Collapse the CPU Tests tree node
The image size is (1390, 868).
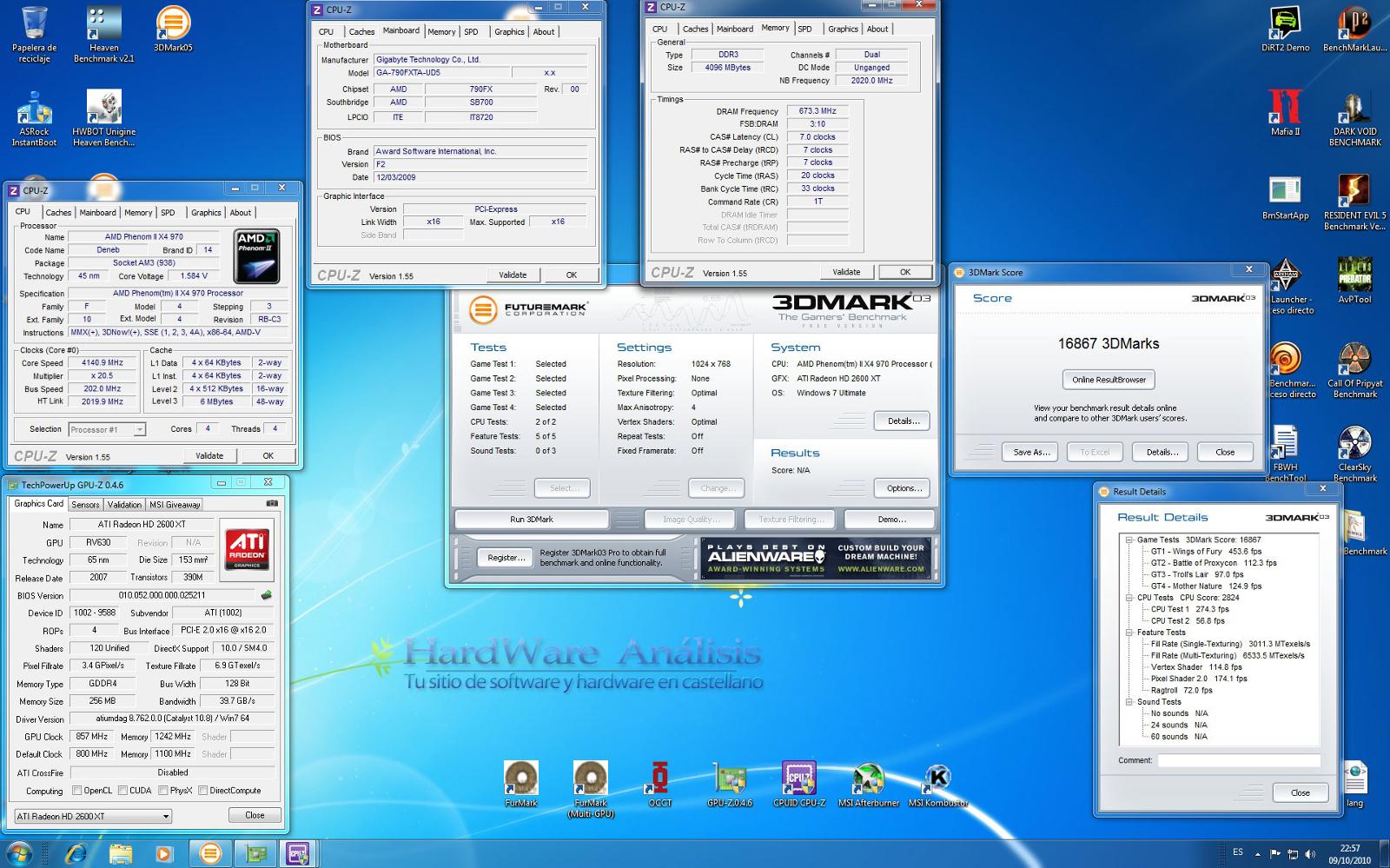(1129, 598)
